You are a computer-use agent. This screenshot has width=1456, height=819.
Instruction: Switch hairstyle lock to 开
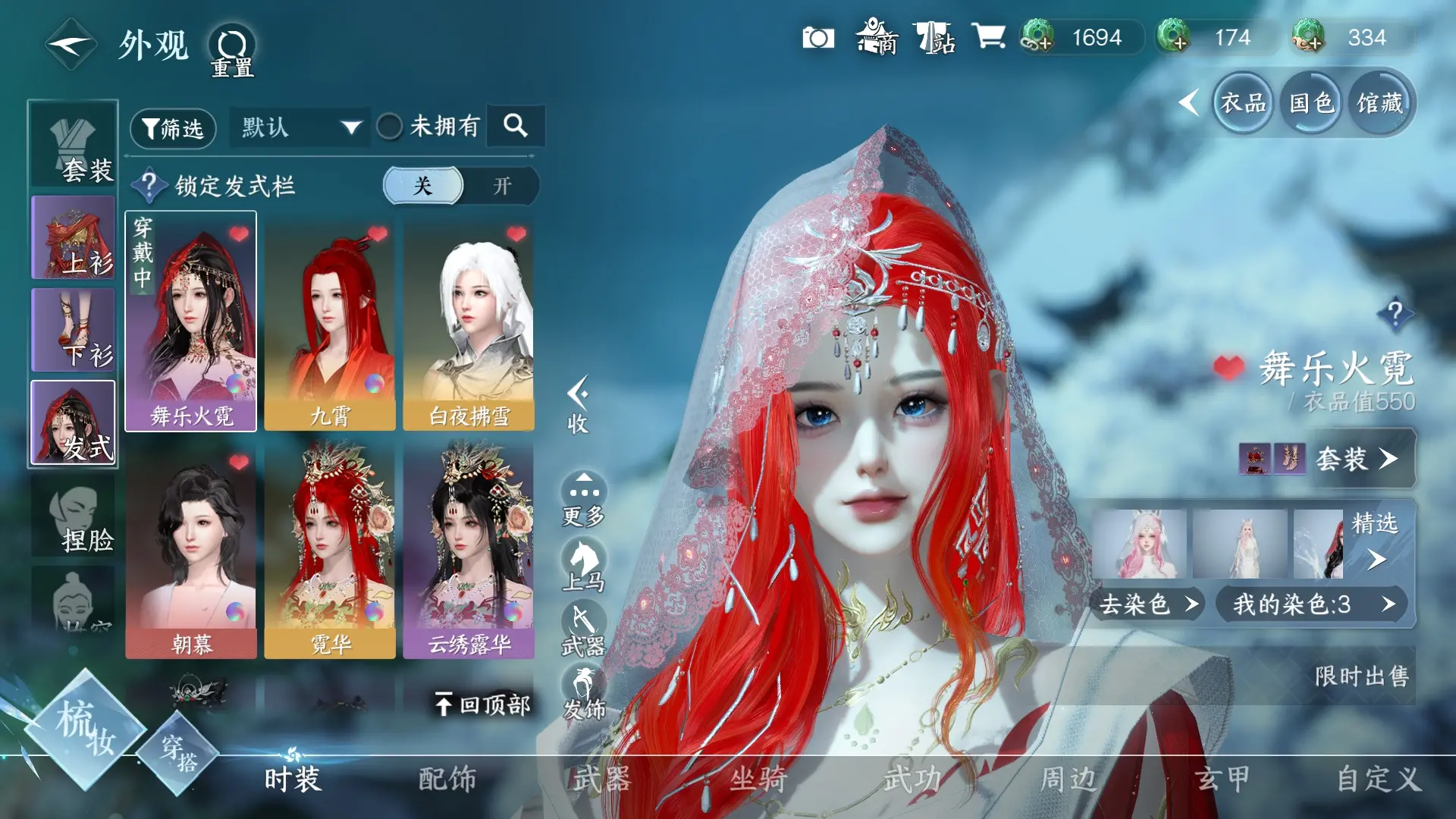[x=502, y=186]
